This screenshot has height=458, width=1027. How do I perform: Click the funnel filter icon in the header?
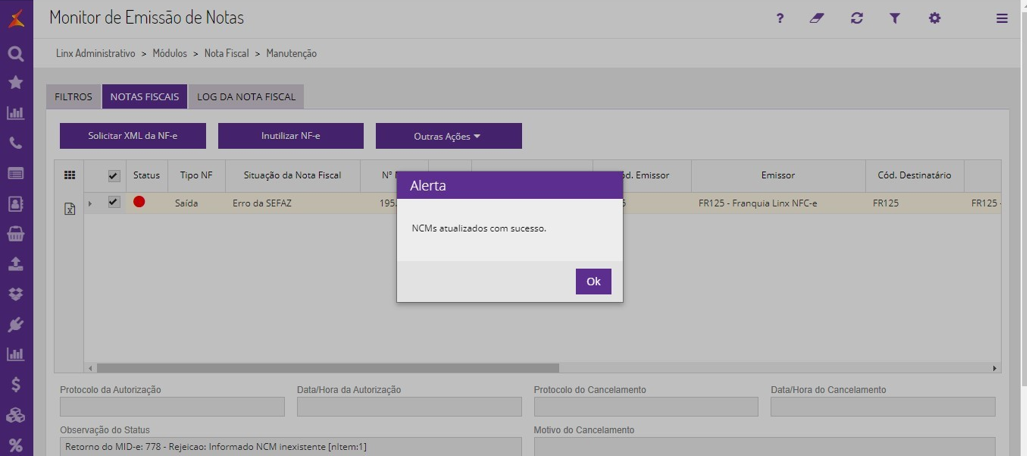tap(895, 18)
